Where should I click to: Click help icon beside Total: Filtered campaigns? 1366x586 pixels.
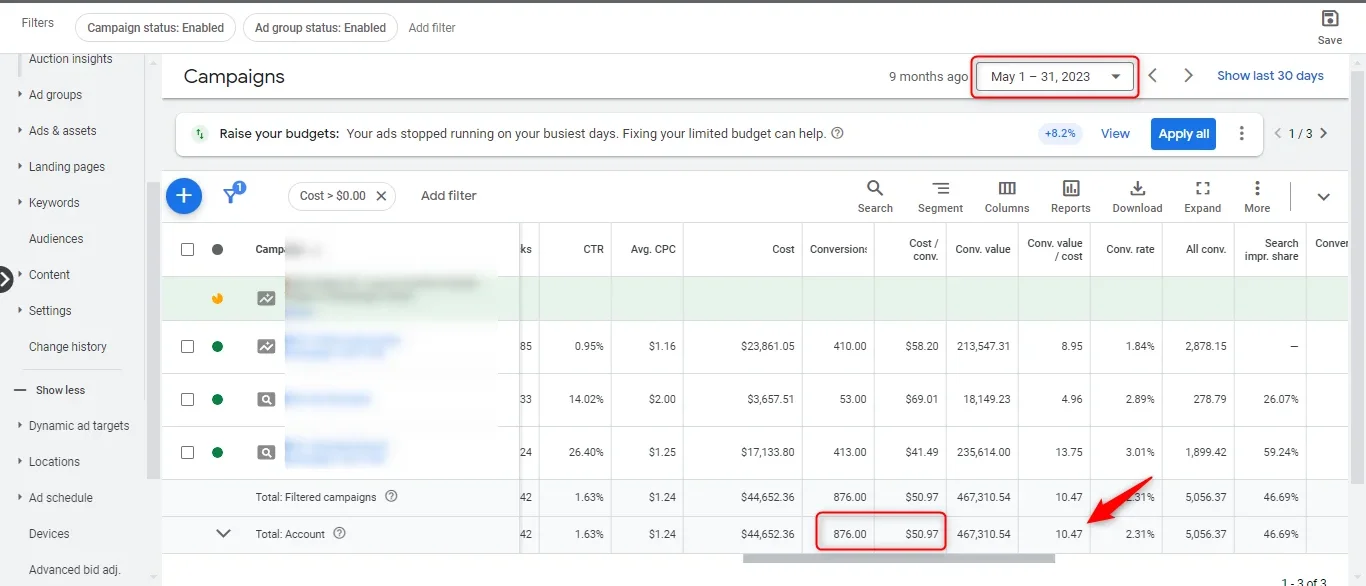391,496
